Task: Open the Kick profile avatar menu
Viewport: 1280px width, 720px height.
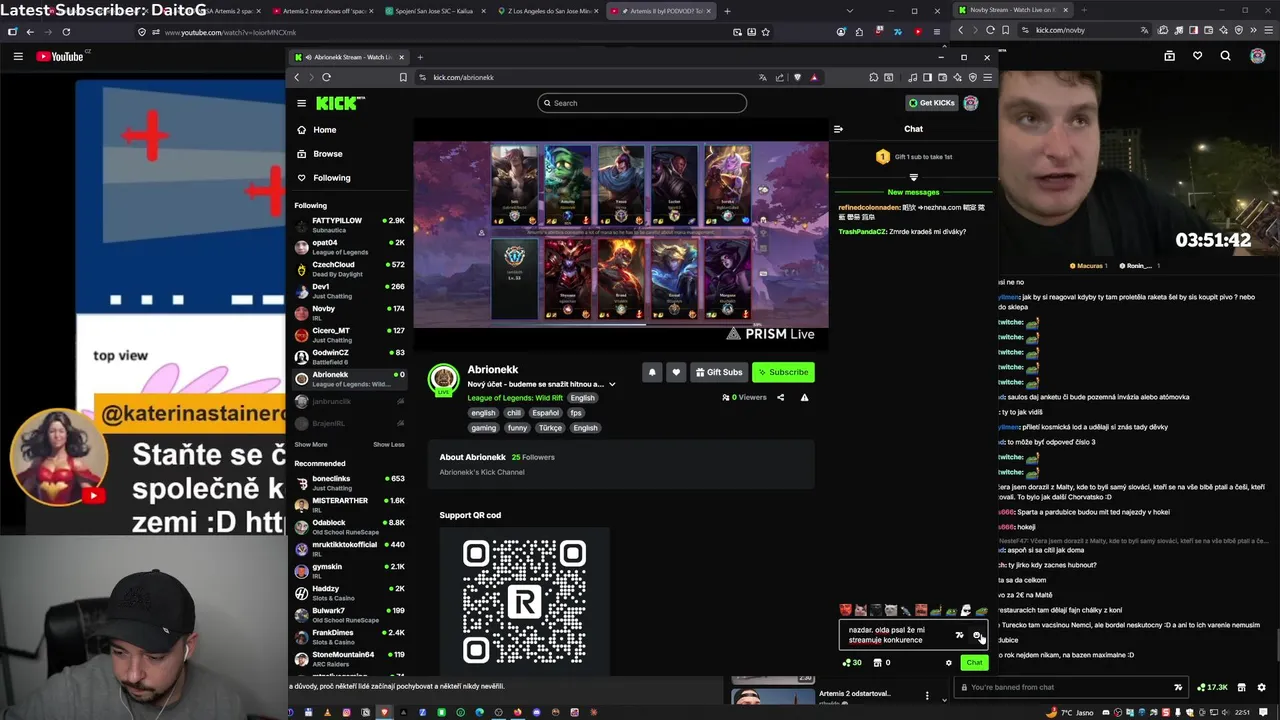Action: click(x=970, y=103)
